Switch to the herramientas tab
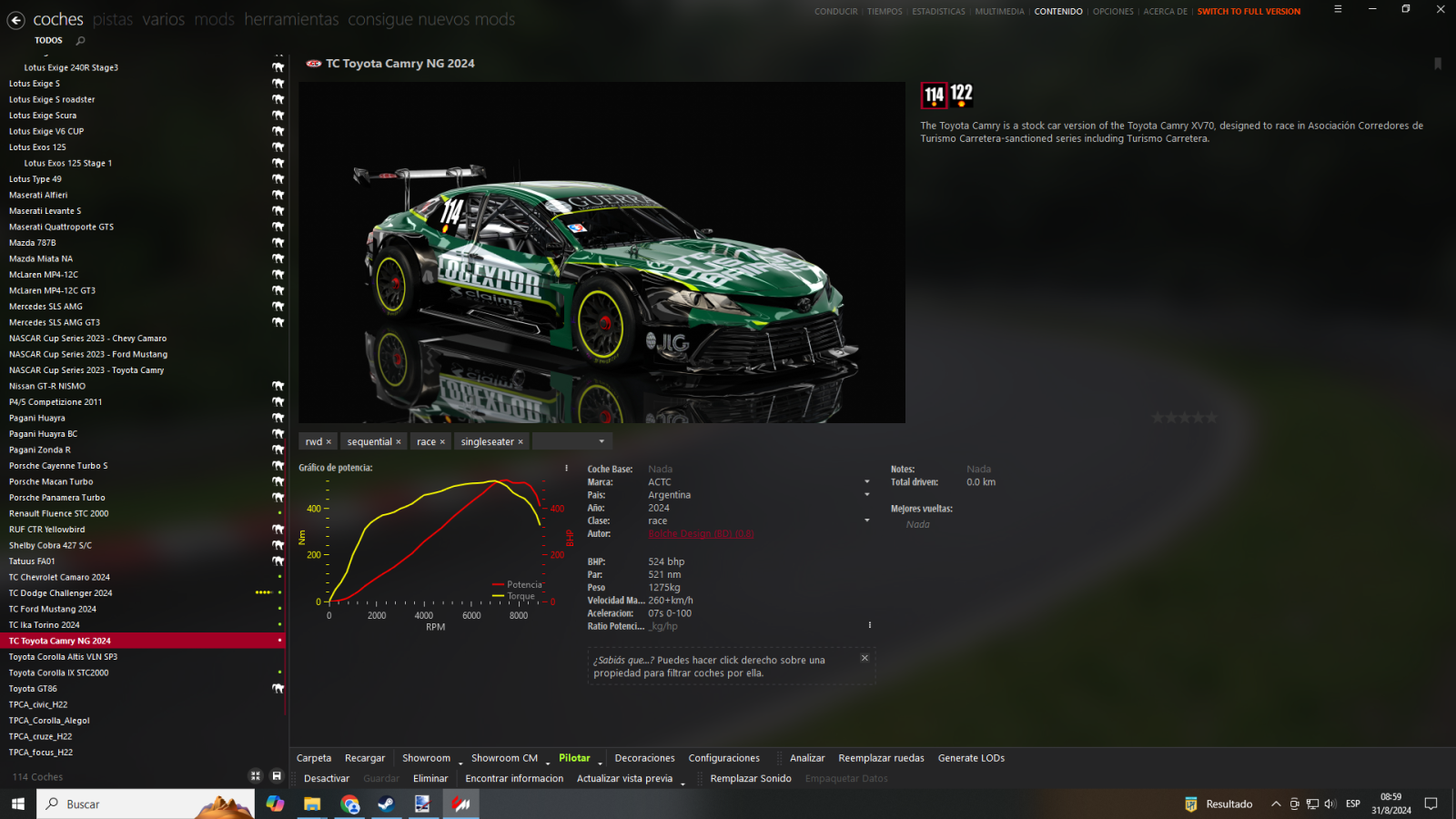This screenshot has height=819, width=1456. pos(291,19)
